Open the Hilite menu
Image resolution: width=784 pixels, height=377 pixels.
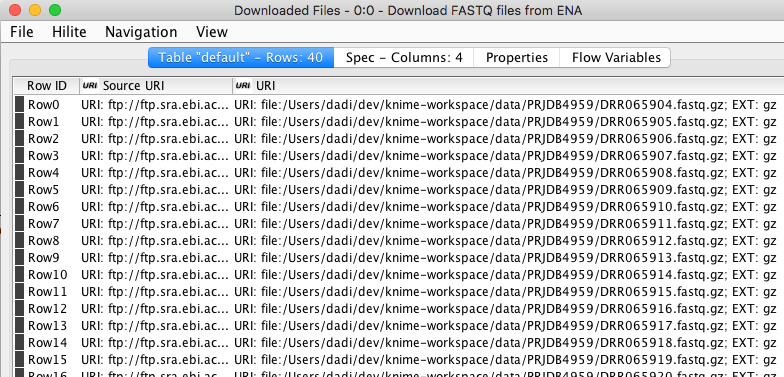[69, 32]
